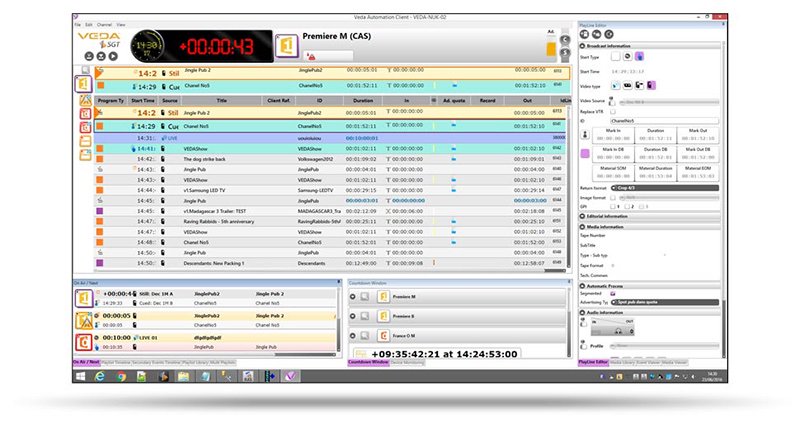Toggle the Image format checkbox
The image size is (800, 437).
pyautogui.click(x=613, y=197)
